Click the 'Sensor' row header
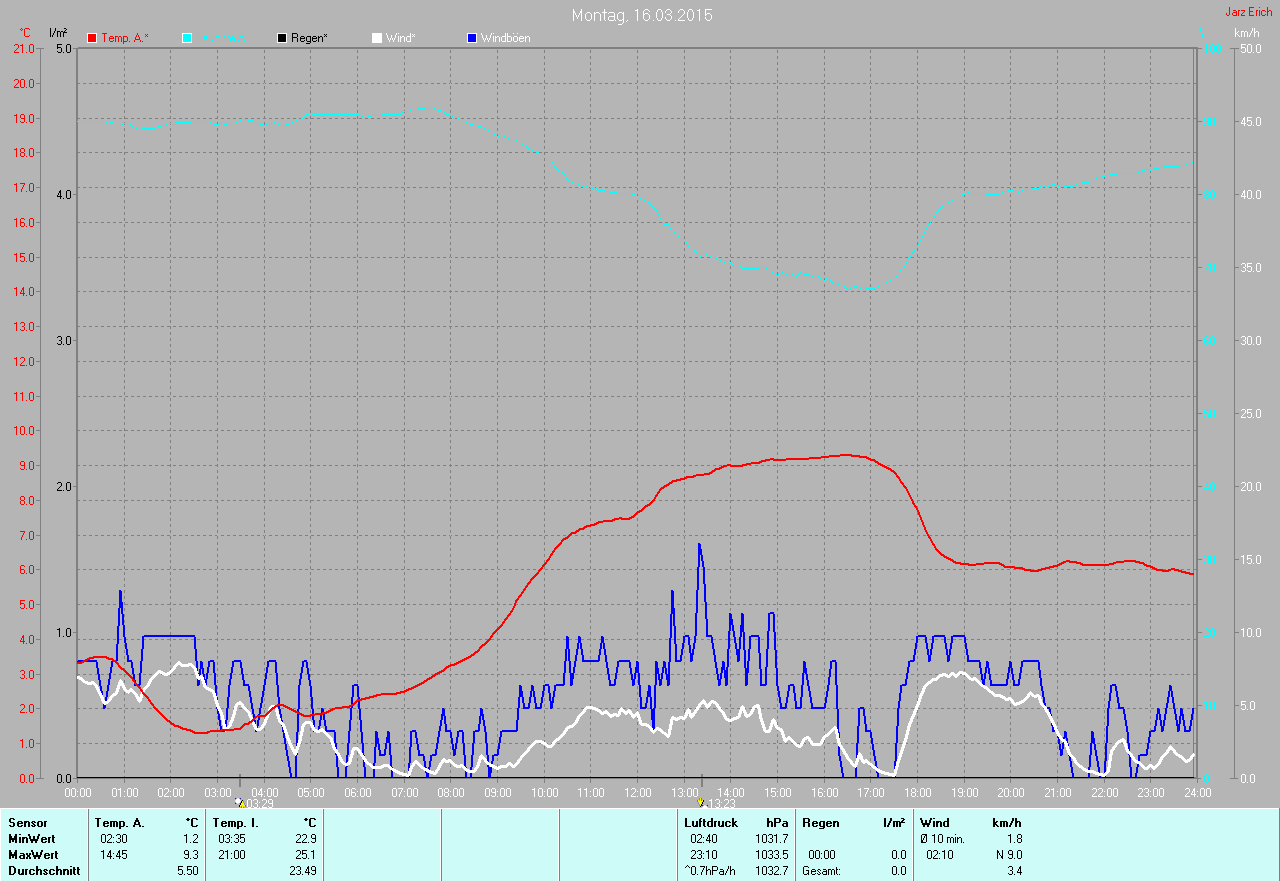1280x881 pixels. (x=27, y=823)
